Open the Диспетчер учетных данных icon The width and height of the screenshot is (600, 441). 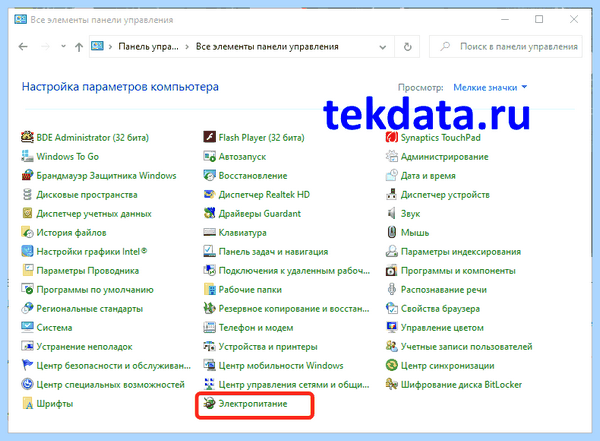click(x=27, y=213)
